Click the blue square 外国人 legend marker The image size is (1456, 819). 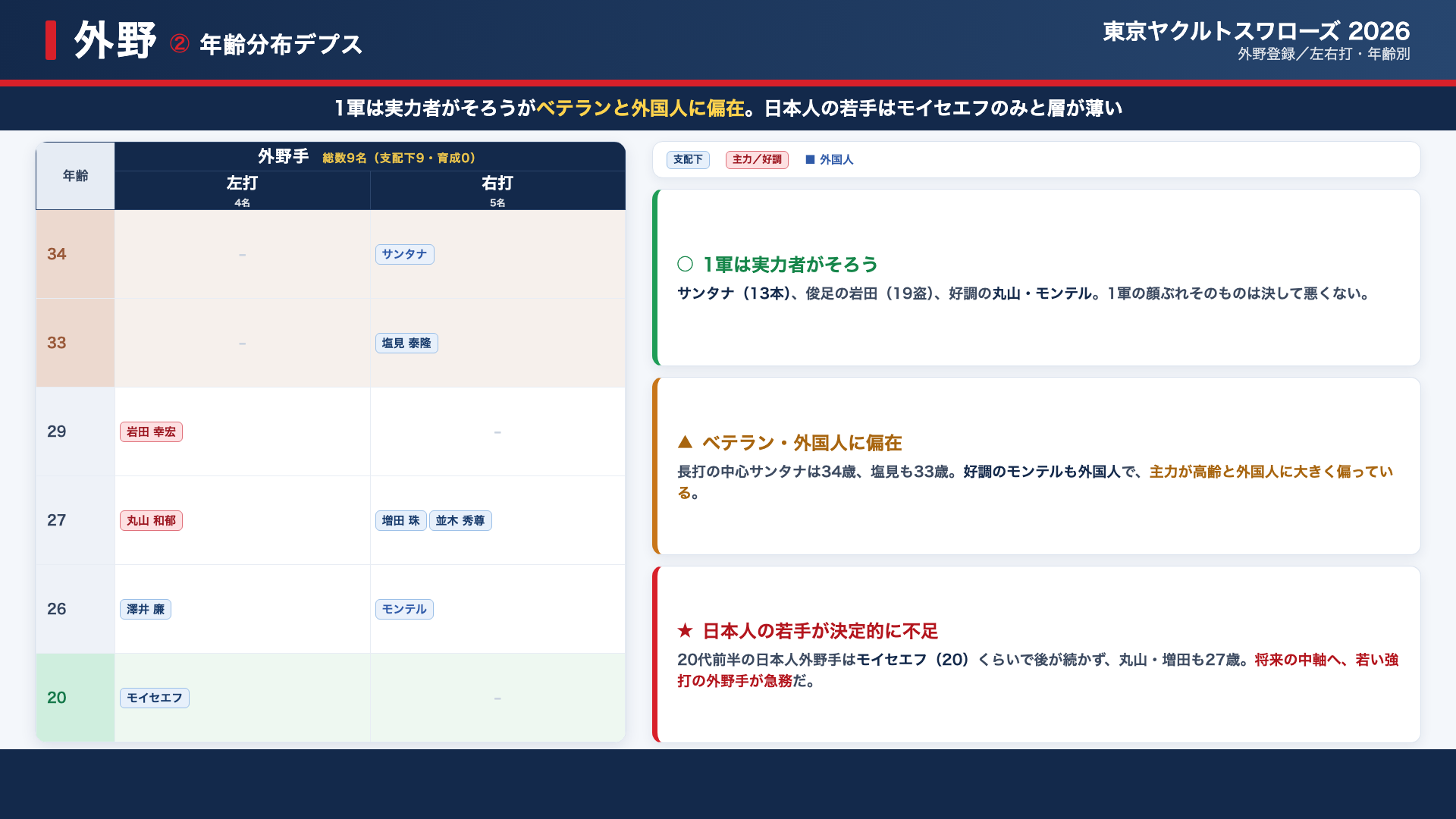tap(810, 159)
